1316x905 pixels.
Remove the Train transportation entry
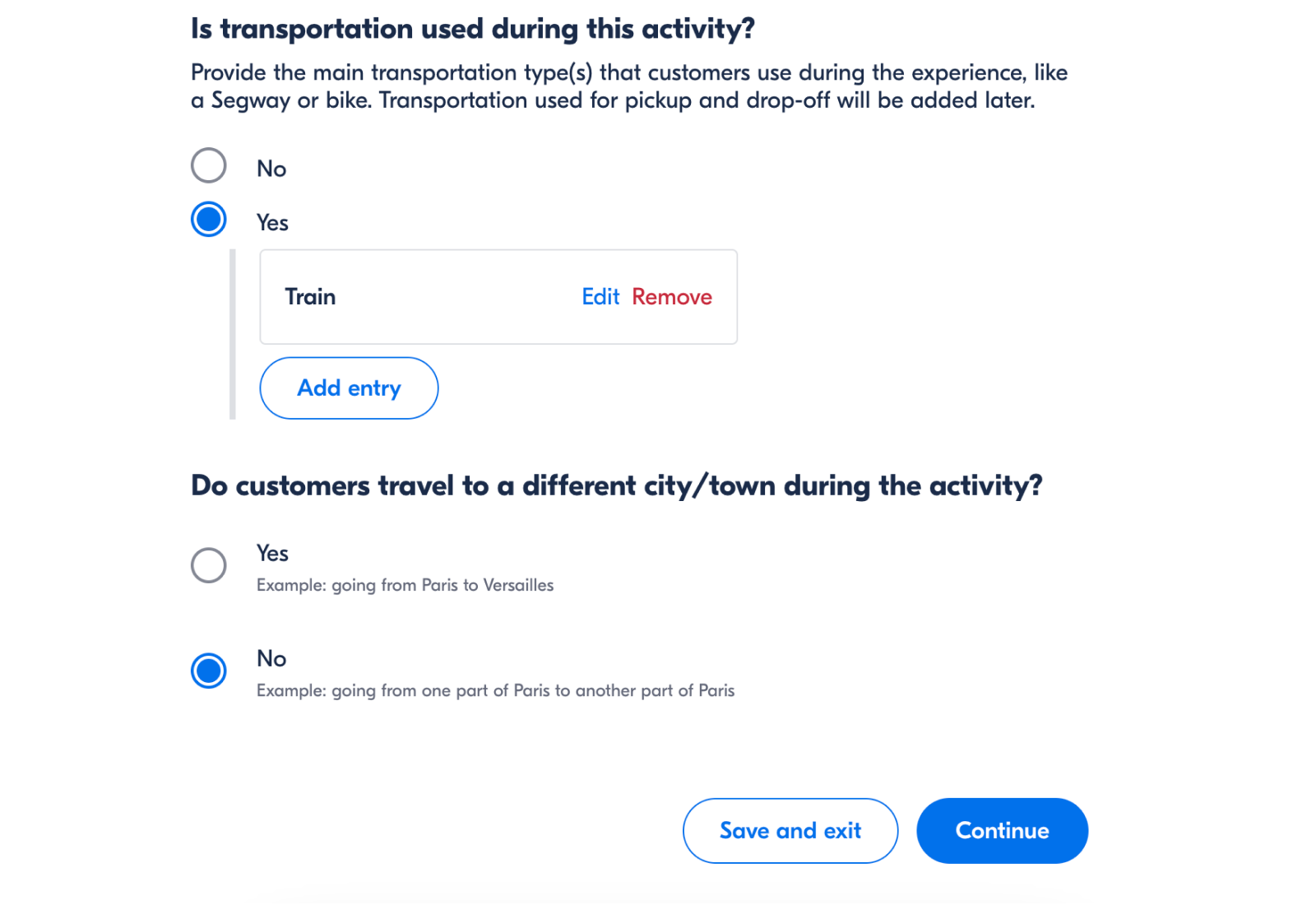[x=672, y=297]
